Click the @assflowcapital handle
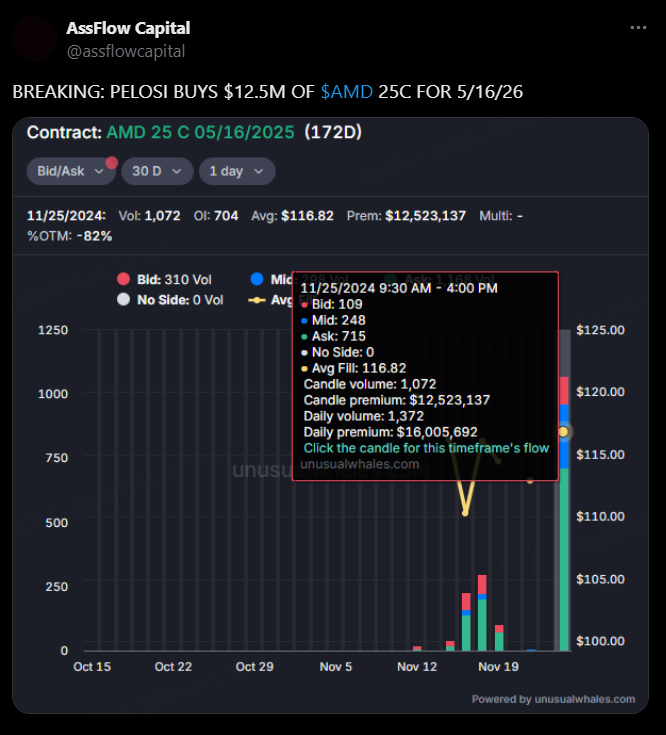The image size is (666, 735). [x=125, y=51]
